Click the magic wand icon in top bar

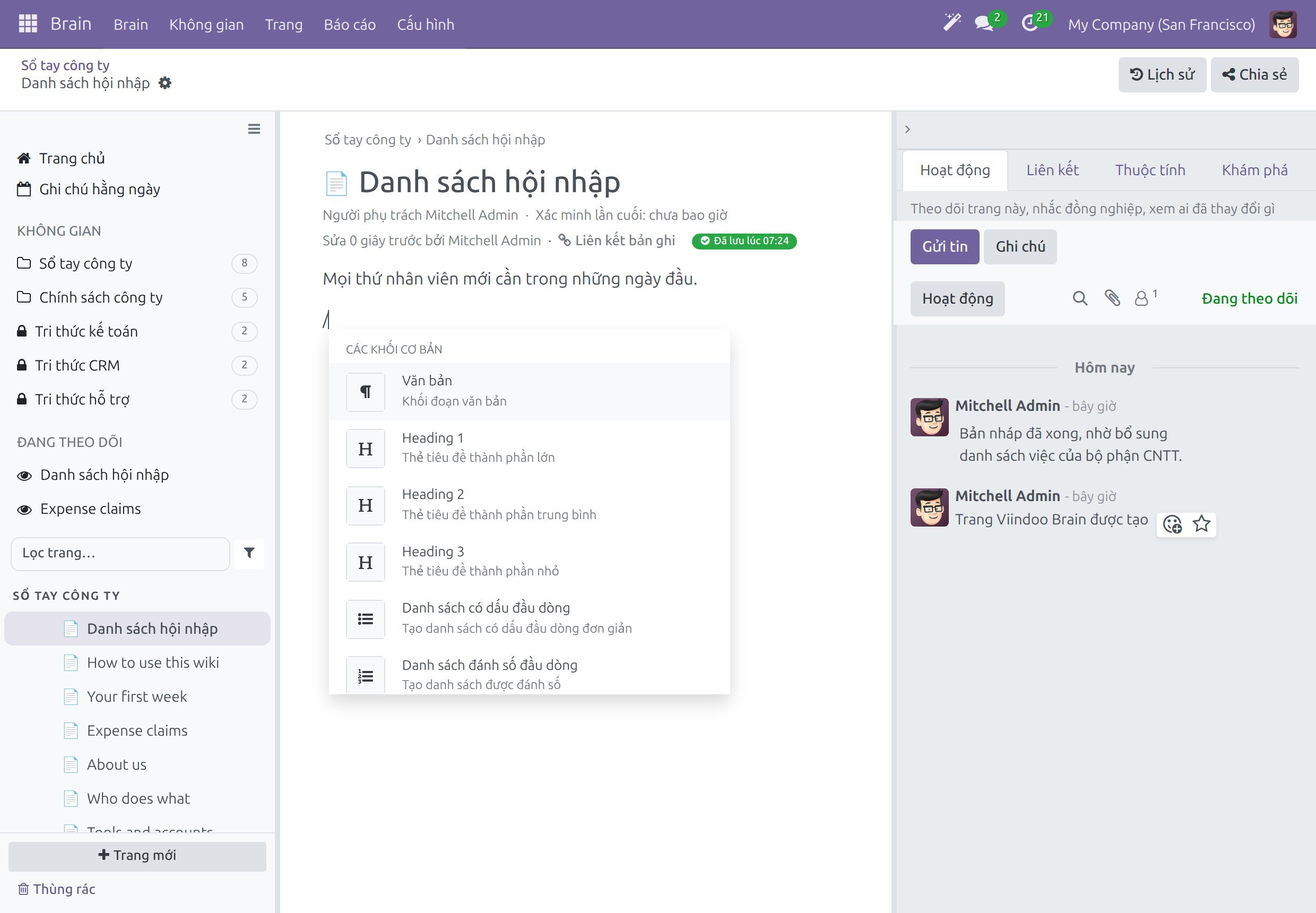[x=951, y=23]
